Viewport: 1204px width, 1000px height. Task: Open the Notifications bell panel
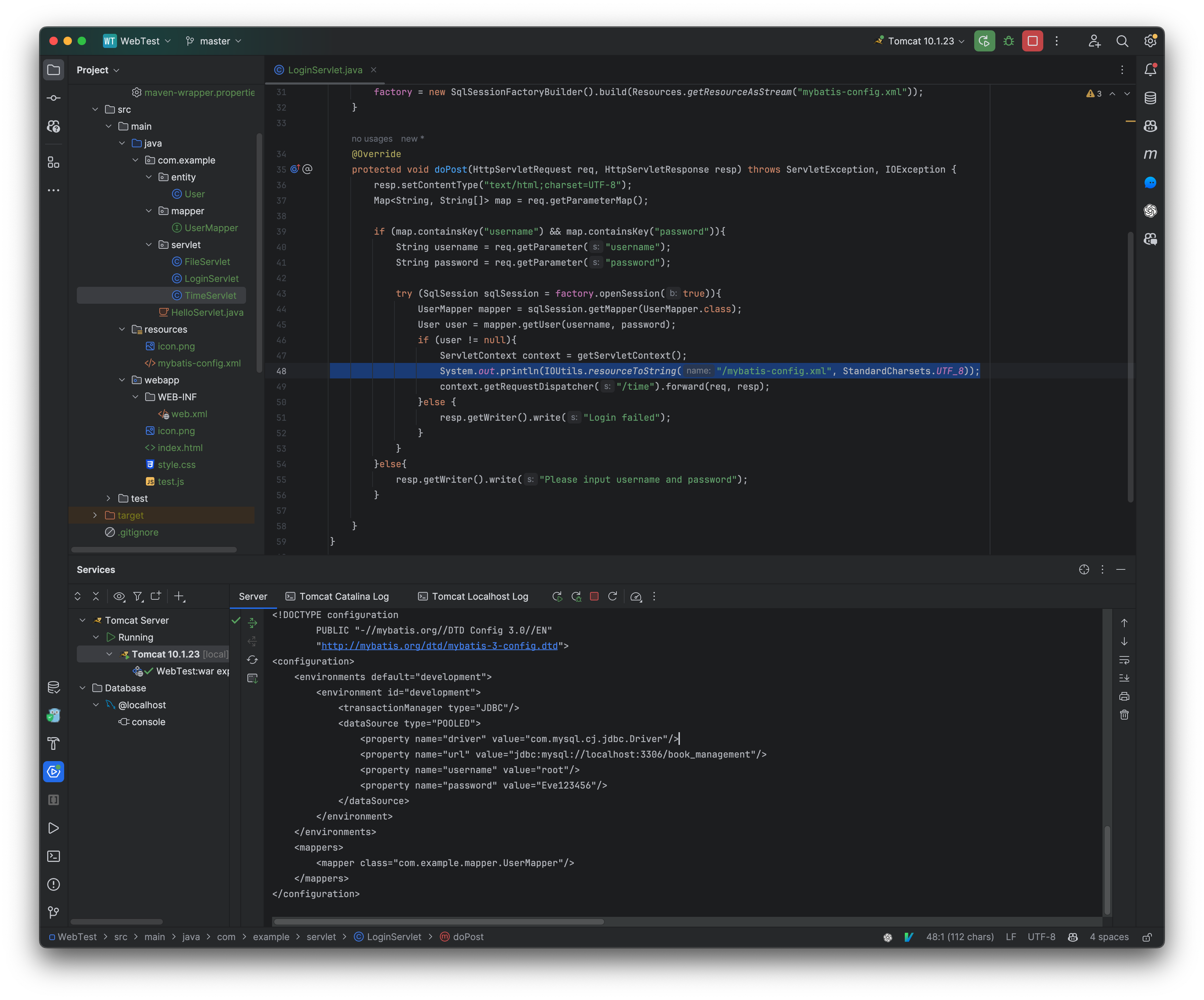click(1150, 69)
